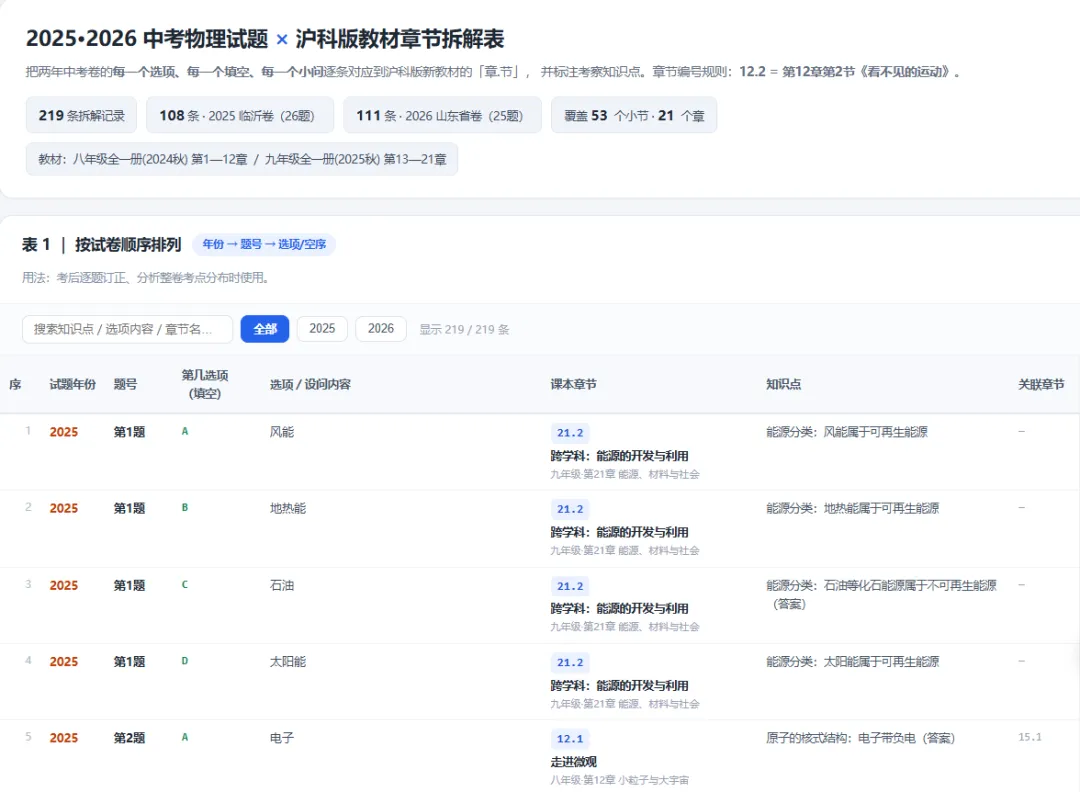Click the 知识点 column header
The image size is (1080, 792).
[x=784, y=384]
